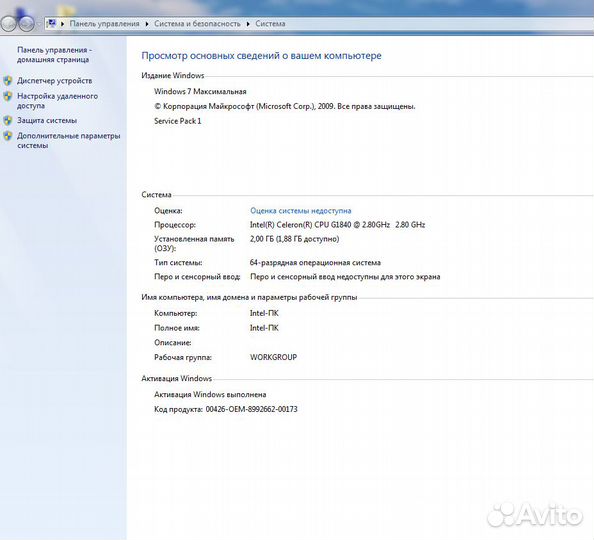
Task: Open Панель управления - домашняя страница link
Action: point(55,55)
